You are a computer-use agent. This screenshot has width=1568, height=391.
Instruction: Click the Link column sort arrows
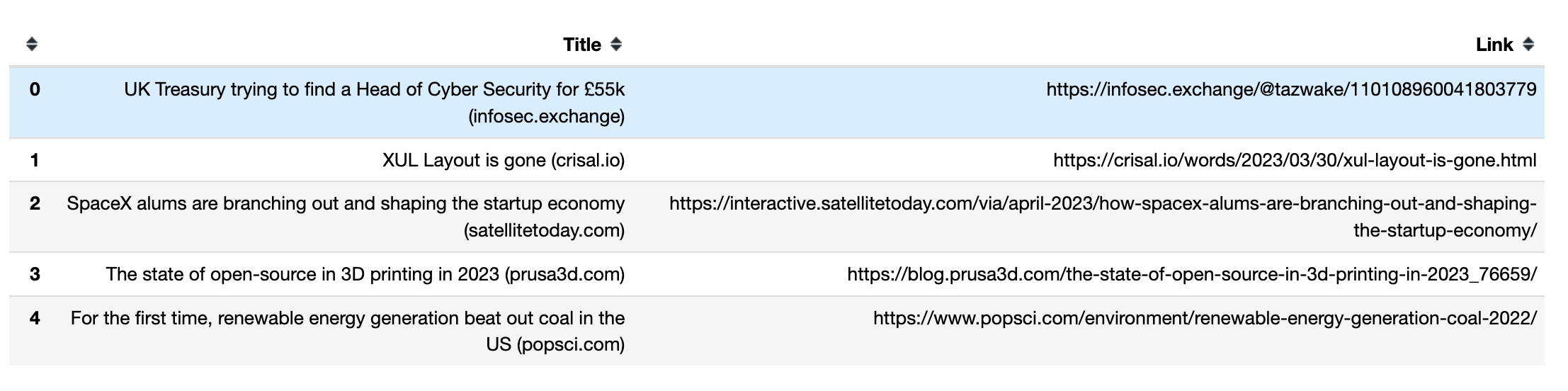coord(1528,45)
